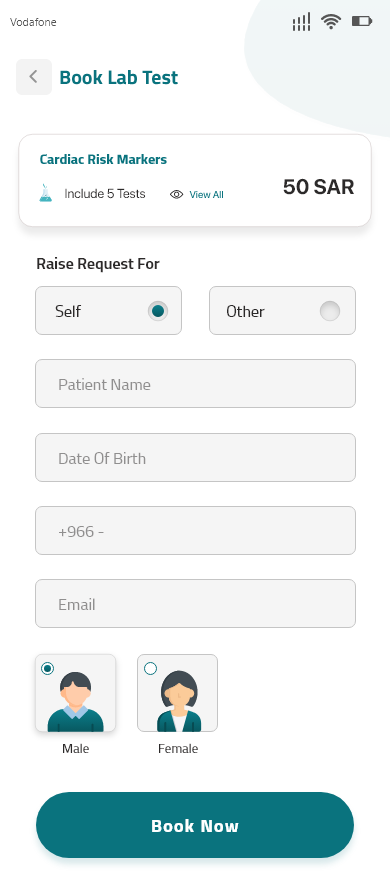Go back using the arrow icon

[34, 77]
